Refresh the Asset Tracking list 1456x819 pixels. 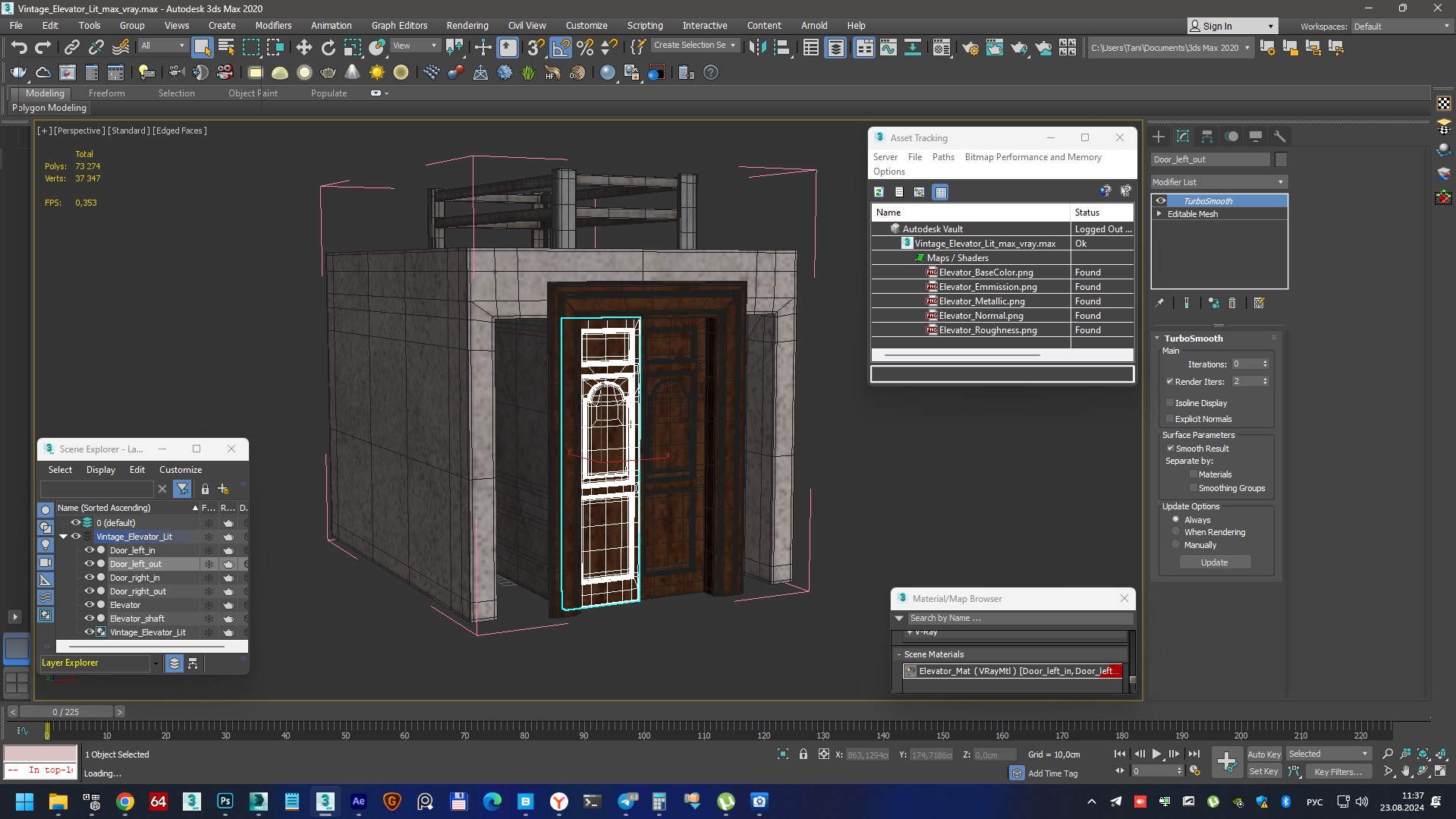879,192
